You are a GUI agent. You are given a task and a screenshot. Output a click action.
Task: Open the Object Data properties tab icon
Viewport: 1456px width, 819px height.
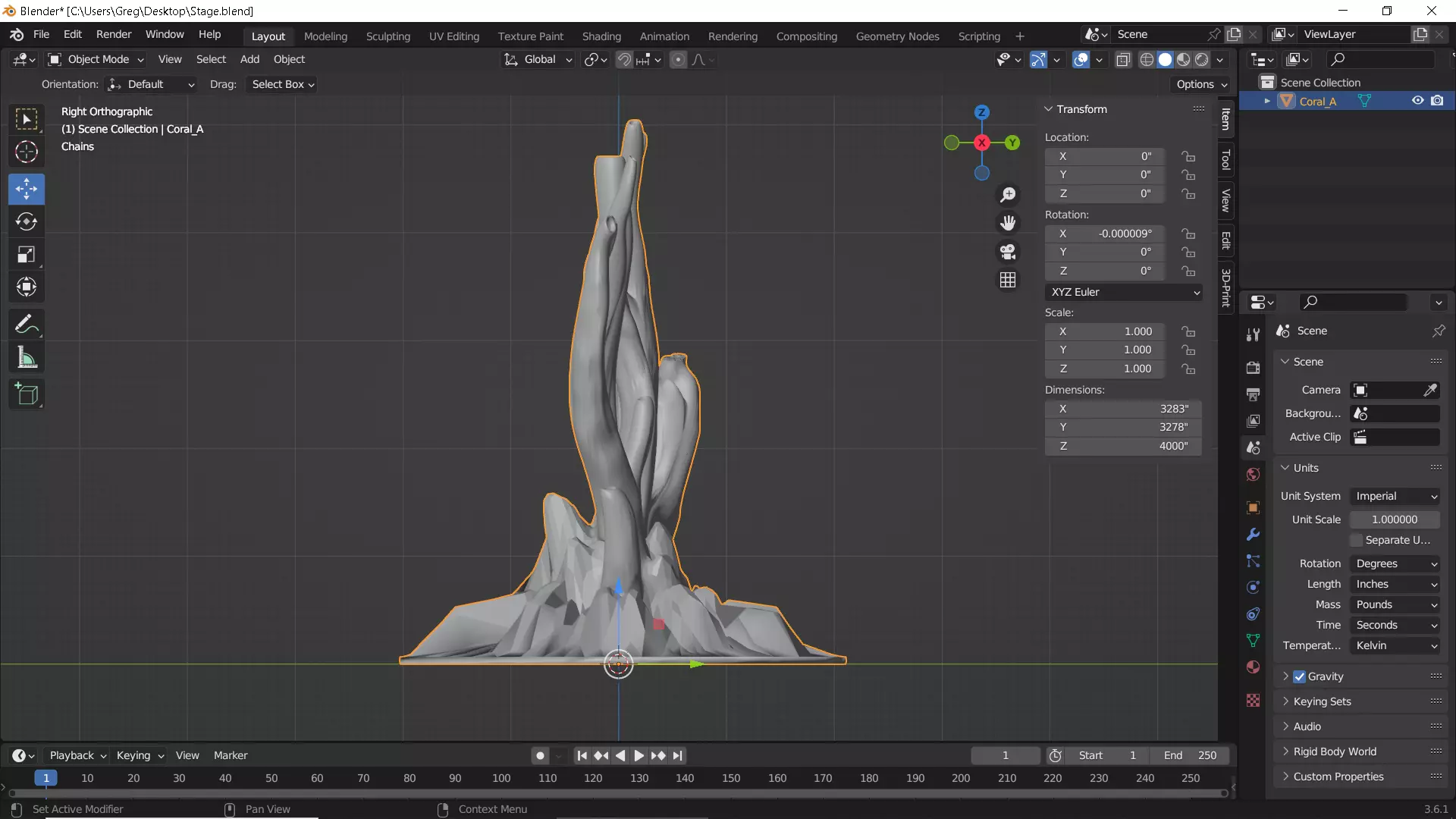[x=1253, y=641]
